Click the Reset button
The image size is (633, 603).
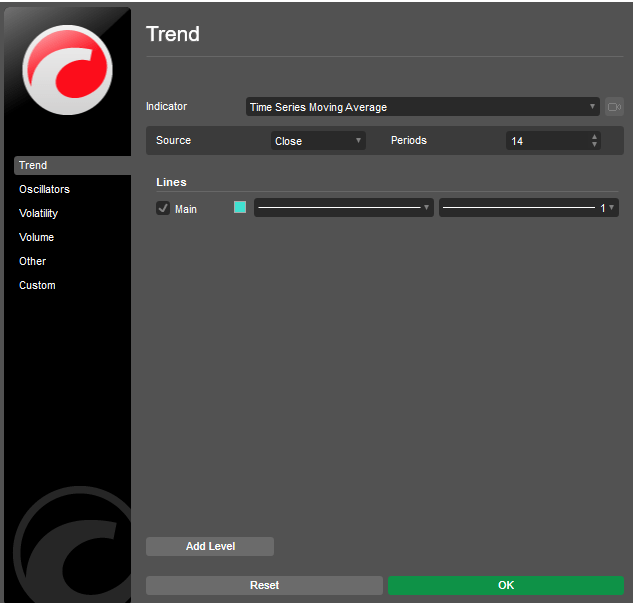(264, 585)
